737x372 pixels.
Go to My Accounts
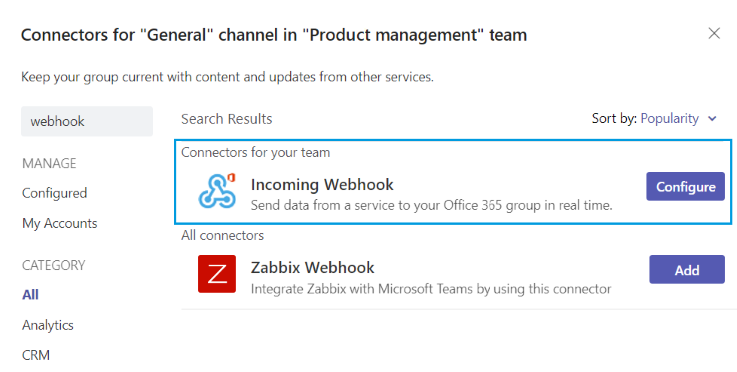60,223
